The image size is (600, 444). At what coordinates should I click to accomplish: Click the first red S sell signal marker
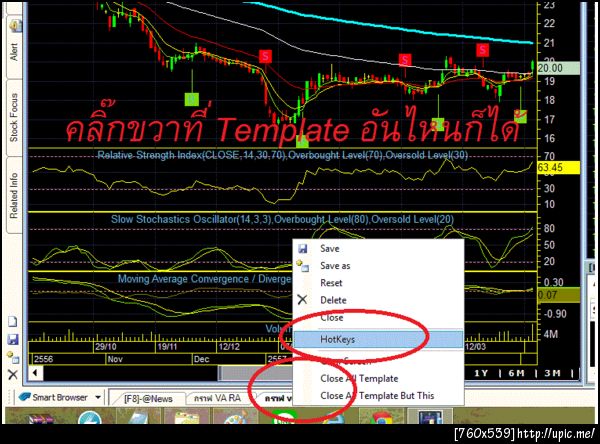coord(265,56)
